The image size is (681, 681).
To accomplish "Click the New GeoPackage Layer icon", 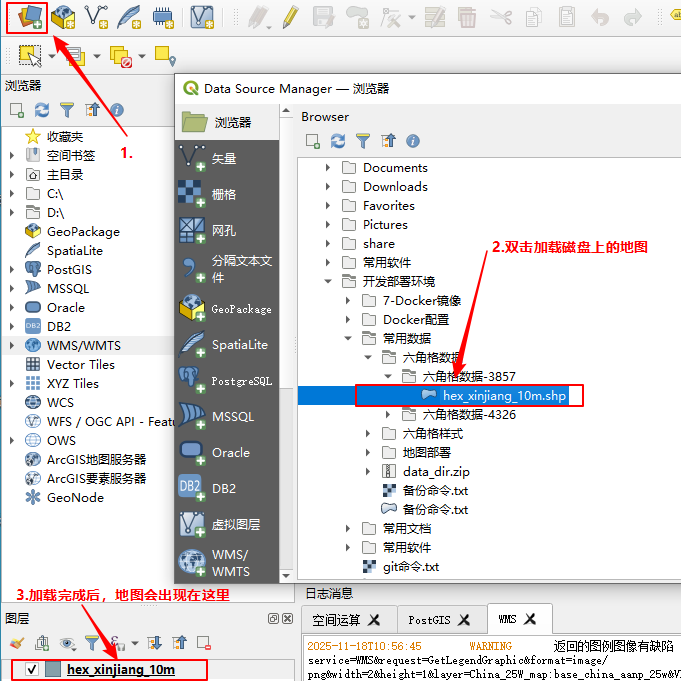I will (63, 17).
